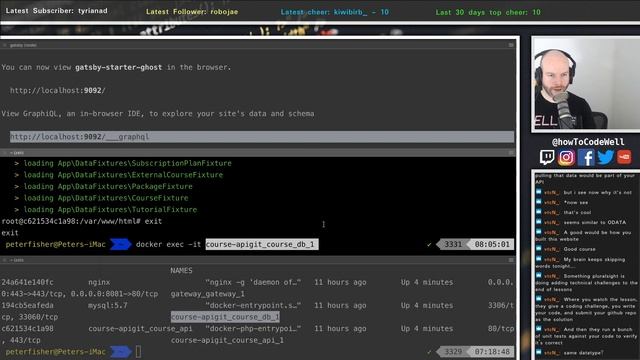640x360 pixels.
Task: Click highlighted 'course-apigit_course_db_1' in container list
Action: (x=225, y=317)
